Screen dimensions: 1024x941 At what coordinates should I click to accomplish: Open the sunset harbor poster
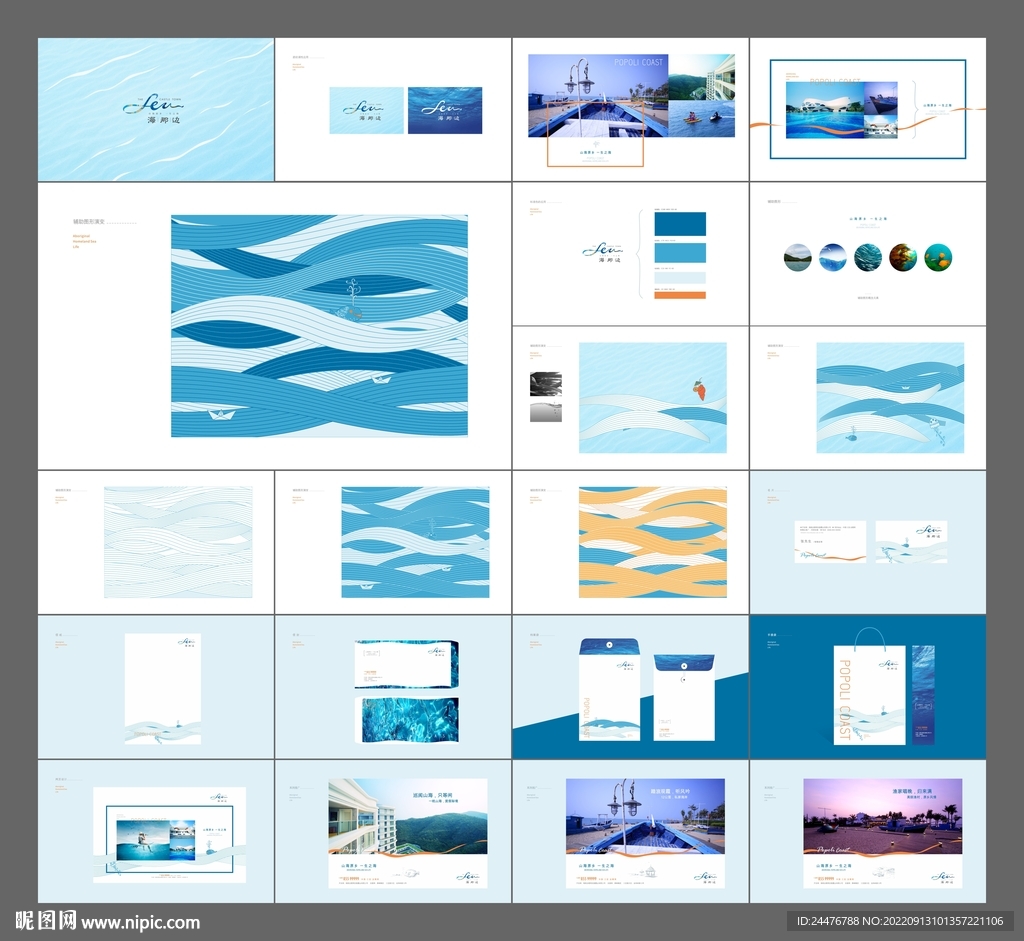coord(882,833)
